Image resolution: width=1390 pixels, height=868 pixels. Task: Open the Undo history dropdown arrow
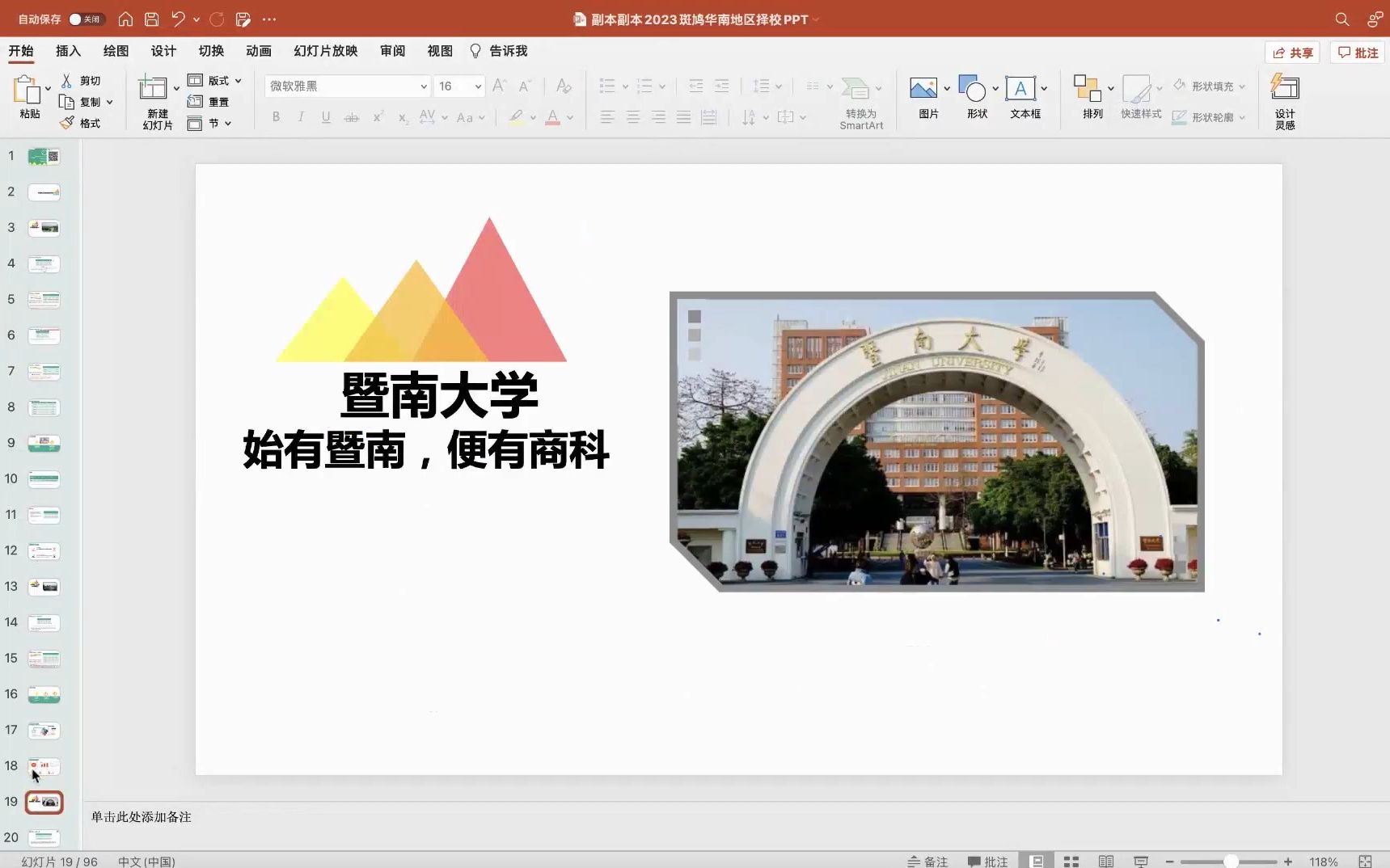(196, 19)
